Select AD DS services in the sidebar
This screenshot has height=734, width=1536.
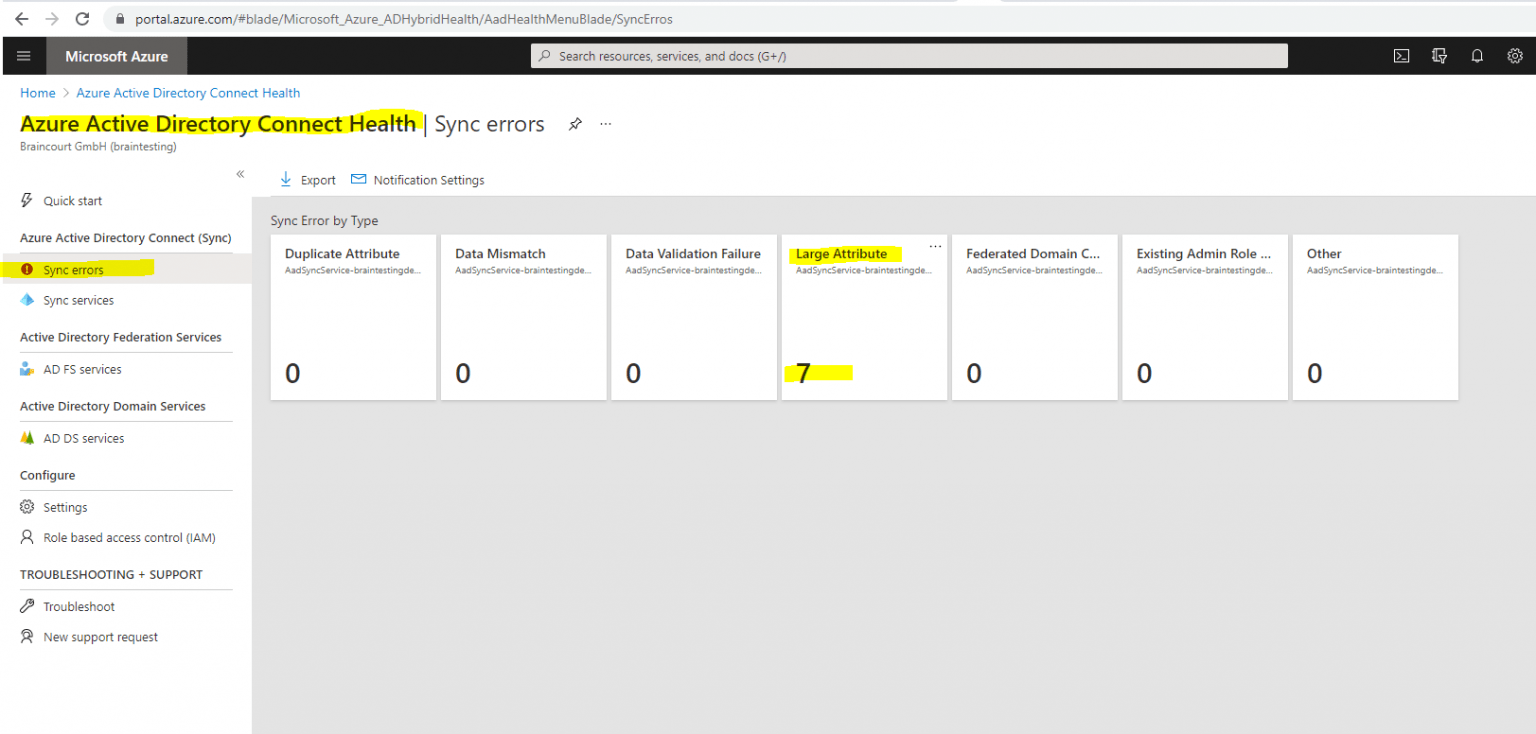[x=83, y=438]
